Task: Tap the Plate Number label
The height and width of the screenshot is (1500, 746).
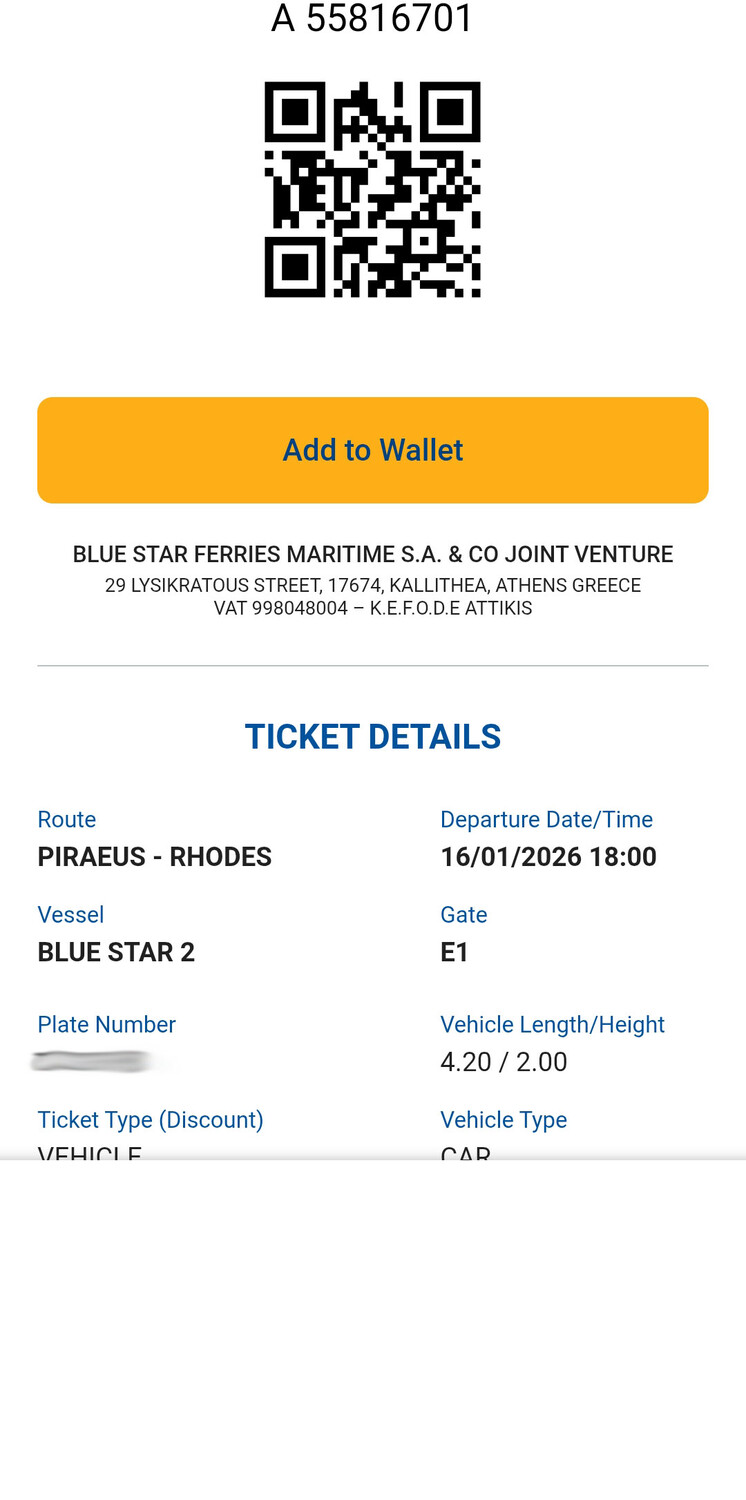Action: 106,1025
